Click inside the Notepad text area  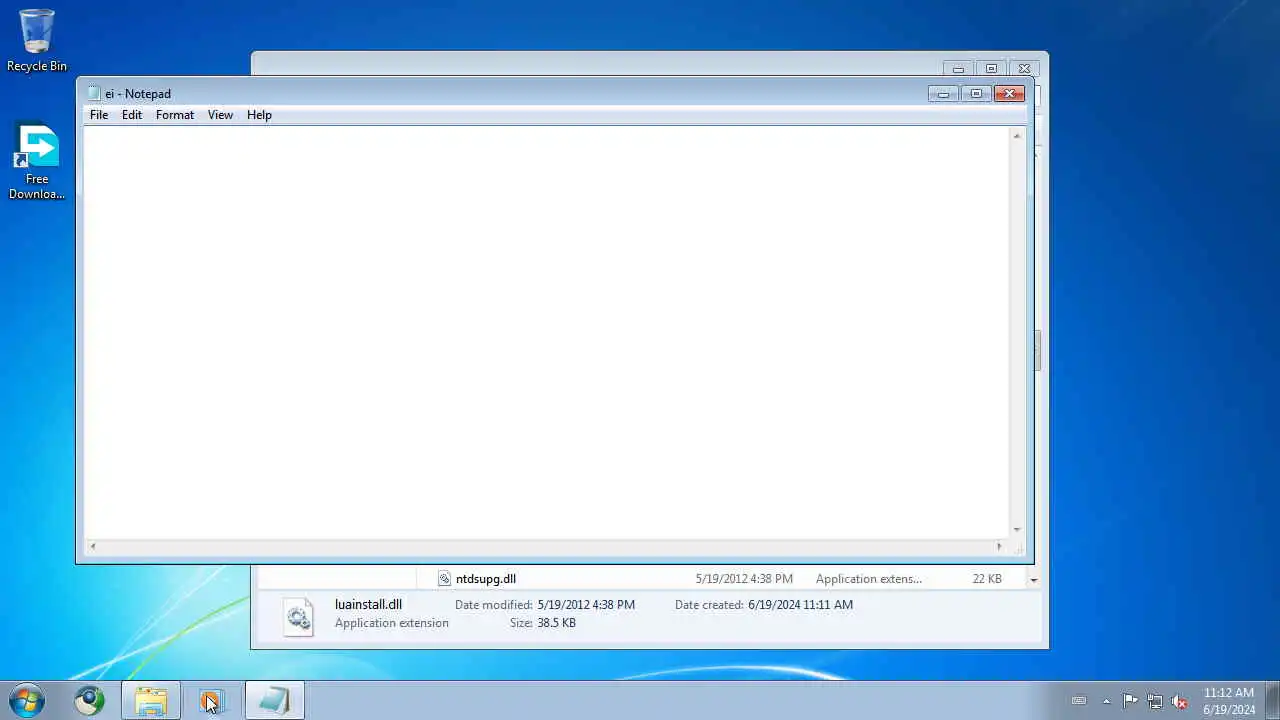546,332
